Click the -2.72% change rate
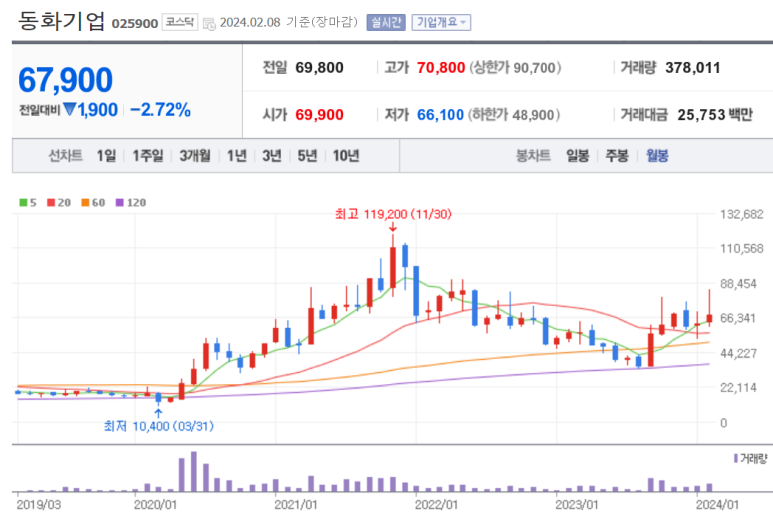 (x=160, y=109)
